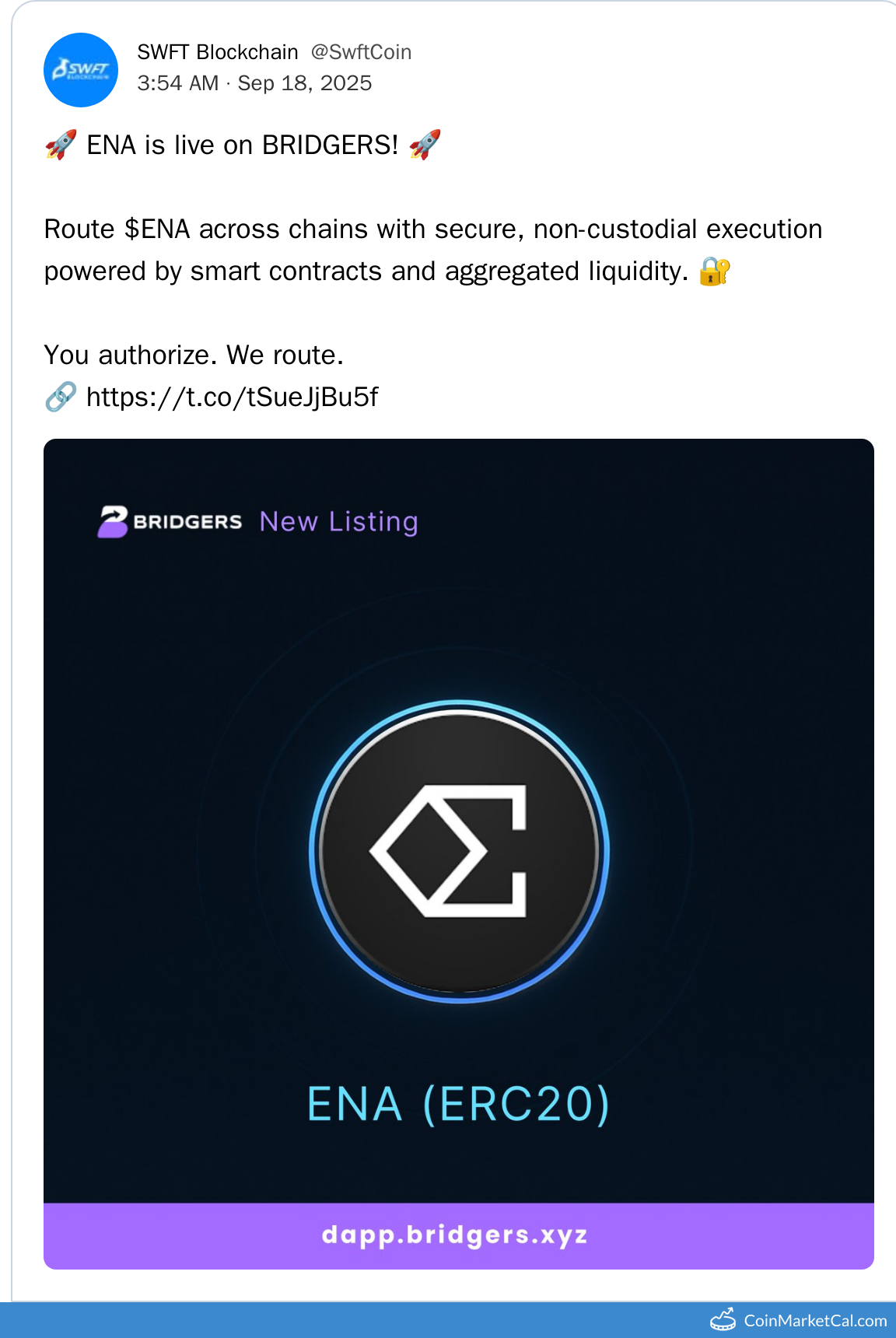Click the ENA (ERC20) caption text
Screen dimensions: 896x1338
tap(459, 1104)
